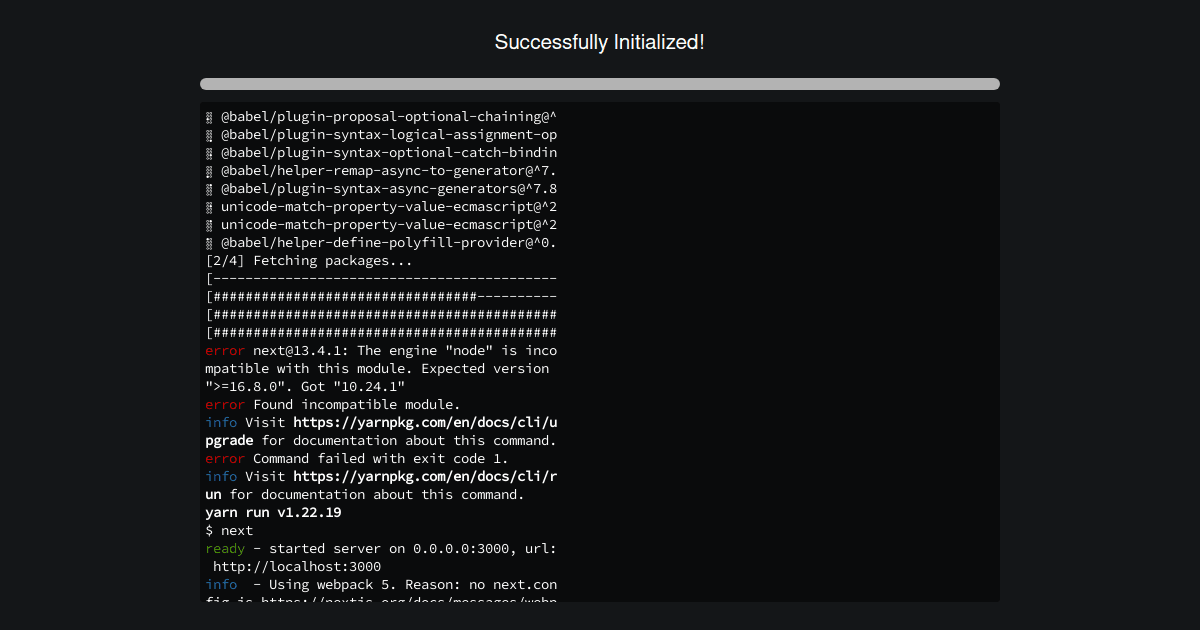Open the http://localhost:3000 URL
The width and height of the screenshot is (1200, 630).
(x=297, y=566)
